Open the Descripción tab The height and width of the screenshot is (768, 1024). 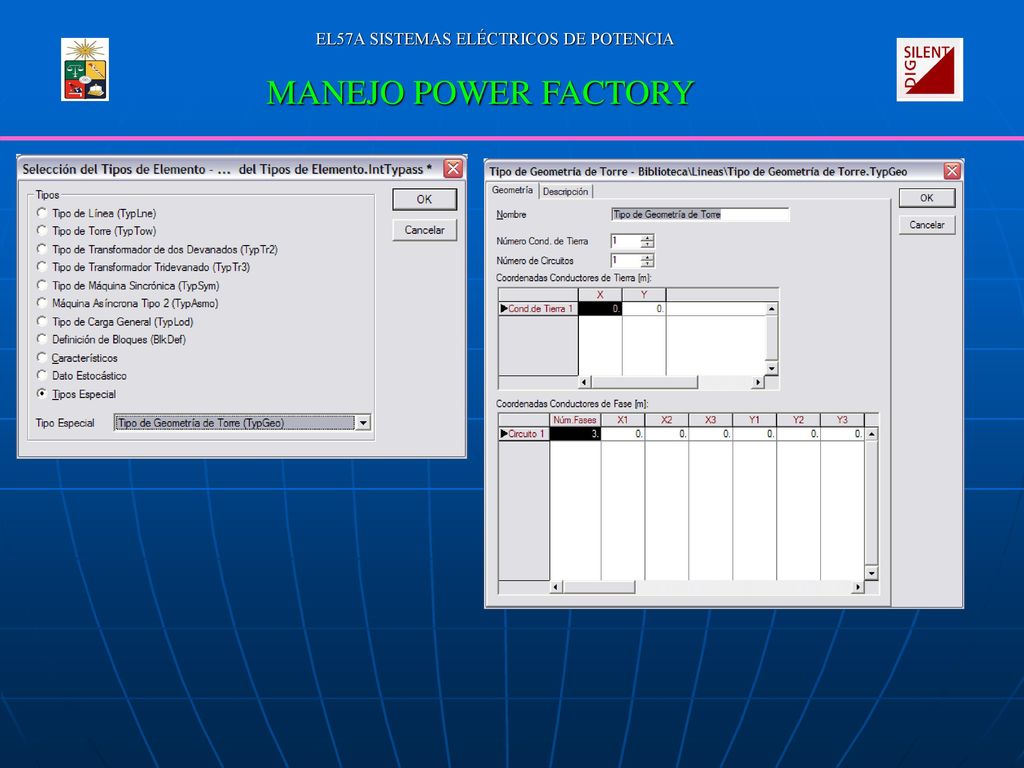coord(566,191)
